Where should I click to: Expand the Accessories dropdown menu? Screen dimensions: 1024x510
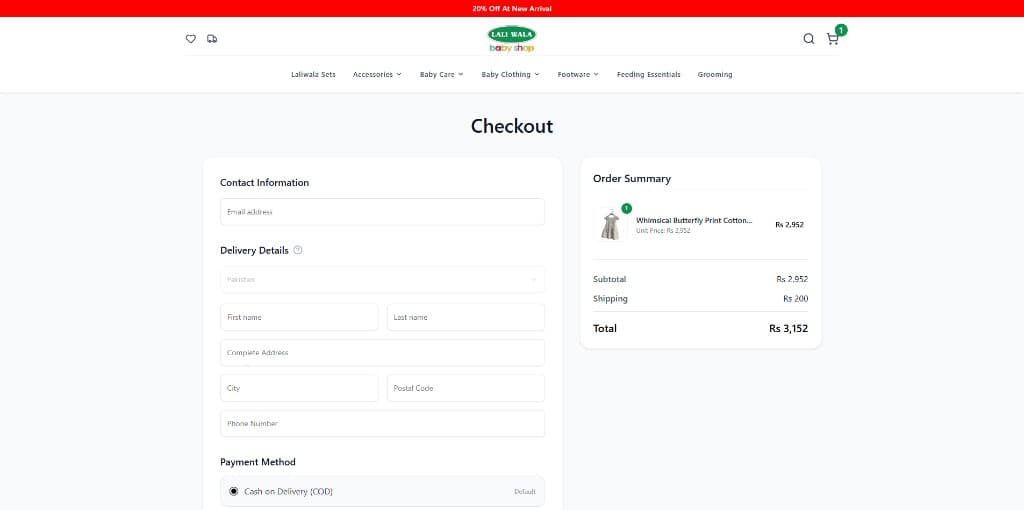377,74
